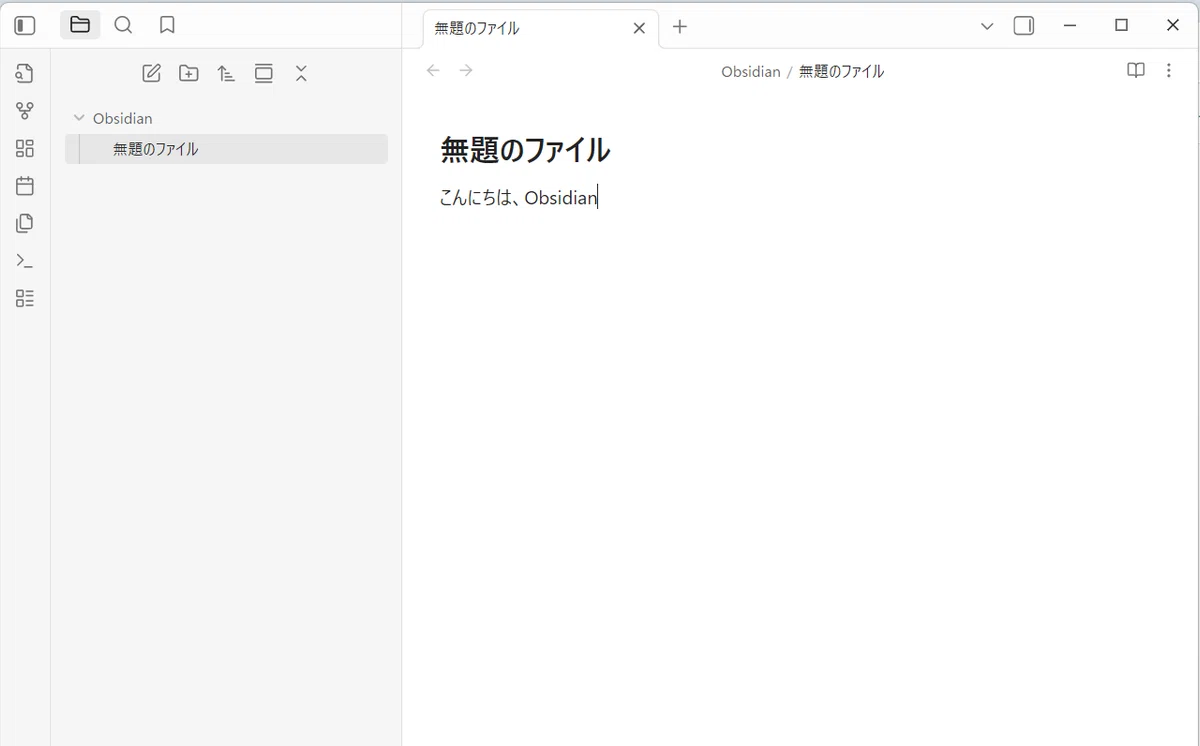Open a new tab with plus

(680, 27)
